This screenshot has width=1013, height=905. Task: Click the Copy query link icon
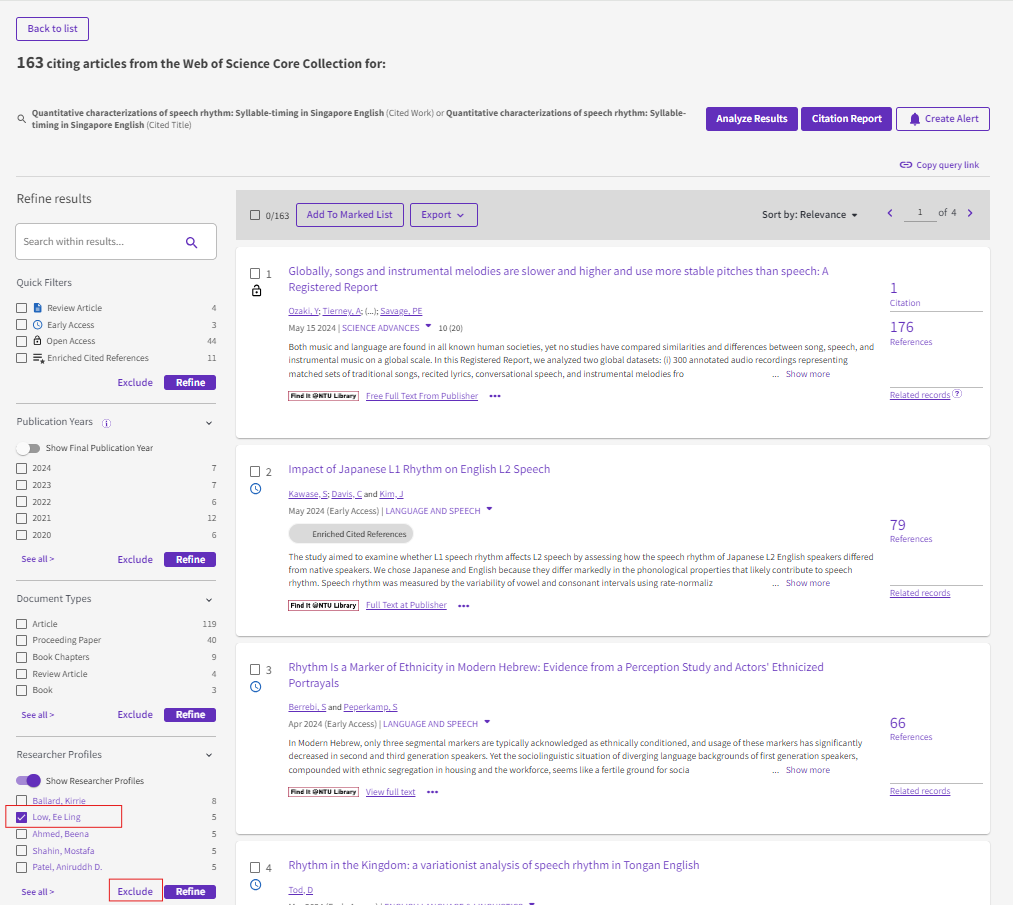tap(905, 165)
